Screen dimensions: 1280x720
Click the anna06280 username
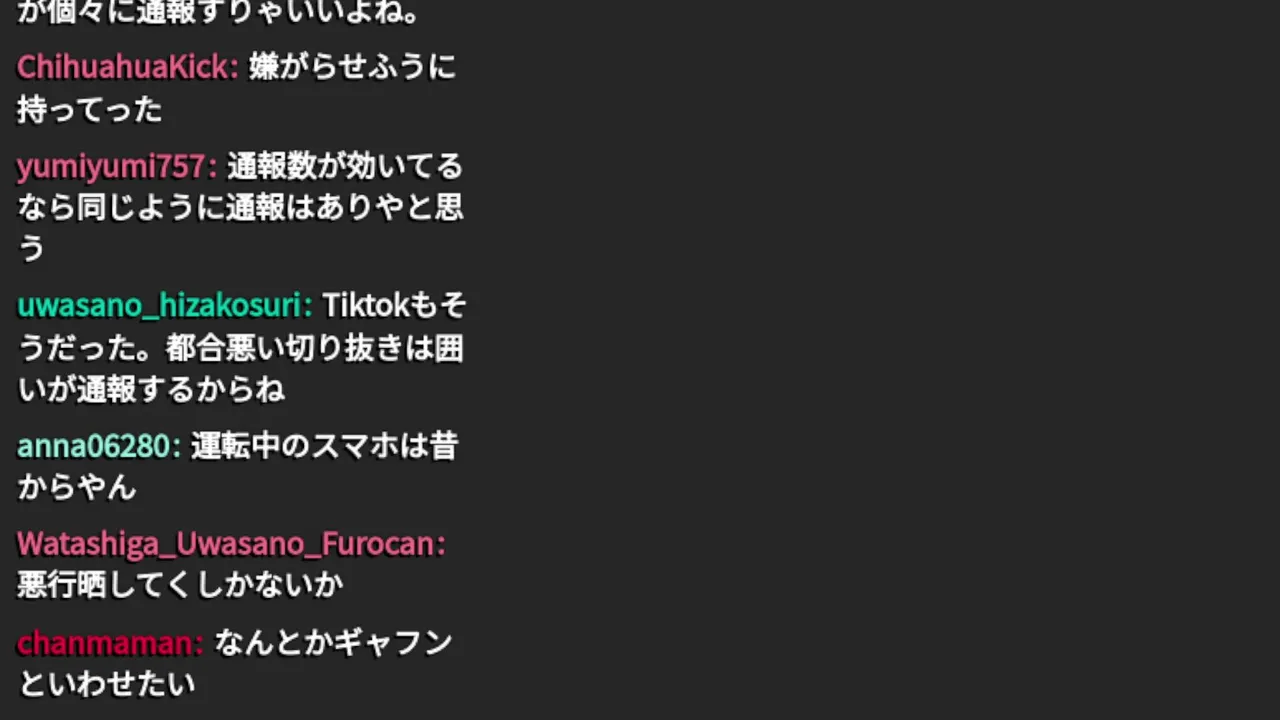pos(98,446)
